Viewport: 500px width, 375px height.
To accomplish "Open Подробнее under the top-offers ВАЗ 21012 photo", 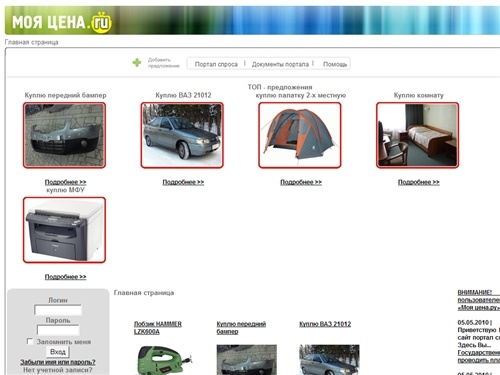I will pyautogui.click(x=183, y=182).
